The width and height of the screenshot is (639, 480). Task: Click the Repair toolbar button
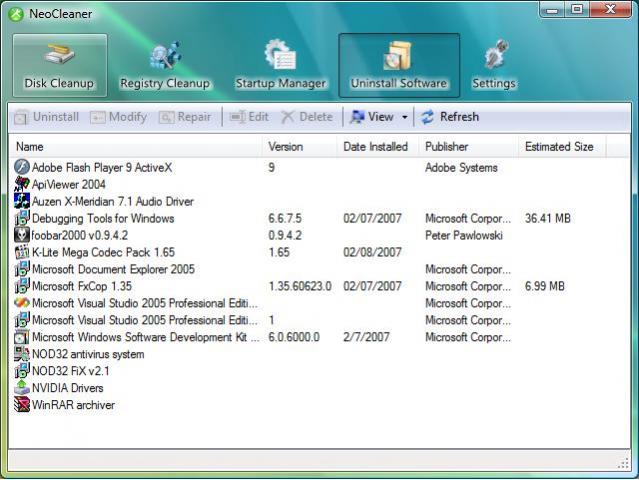click(185, 117)
